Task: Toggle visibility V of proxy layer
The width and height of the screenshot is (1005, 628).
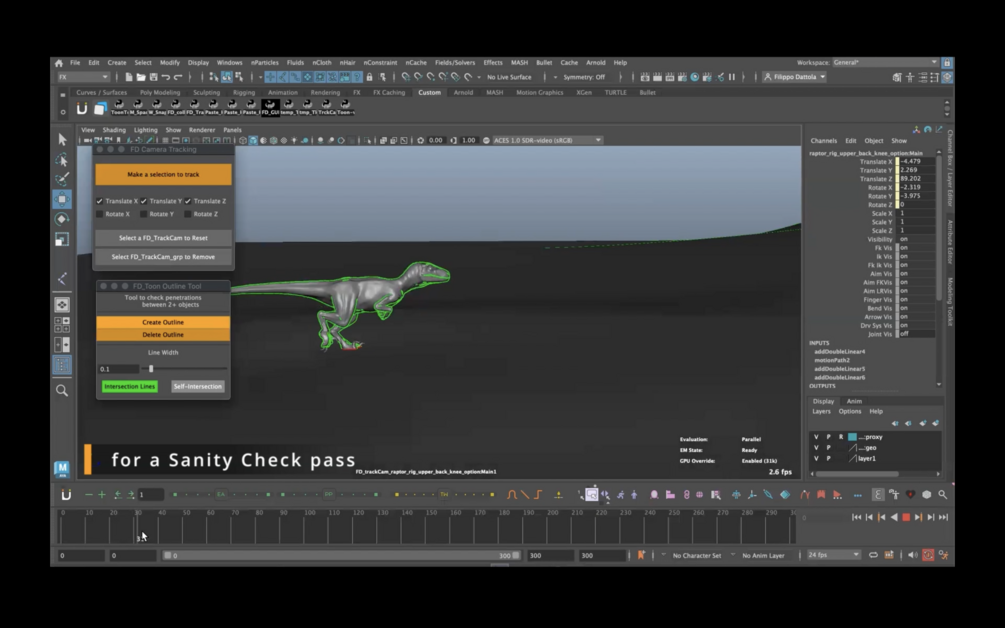Action: click(816, 437)
